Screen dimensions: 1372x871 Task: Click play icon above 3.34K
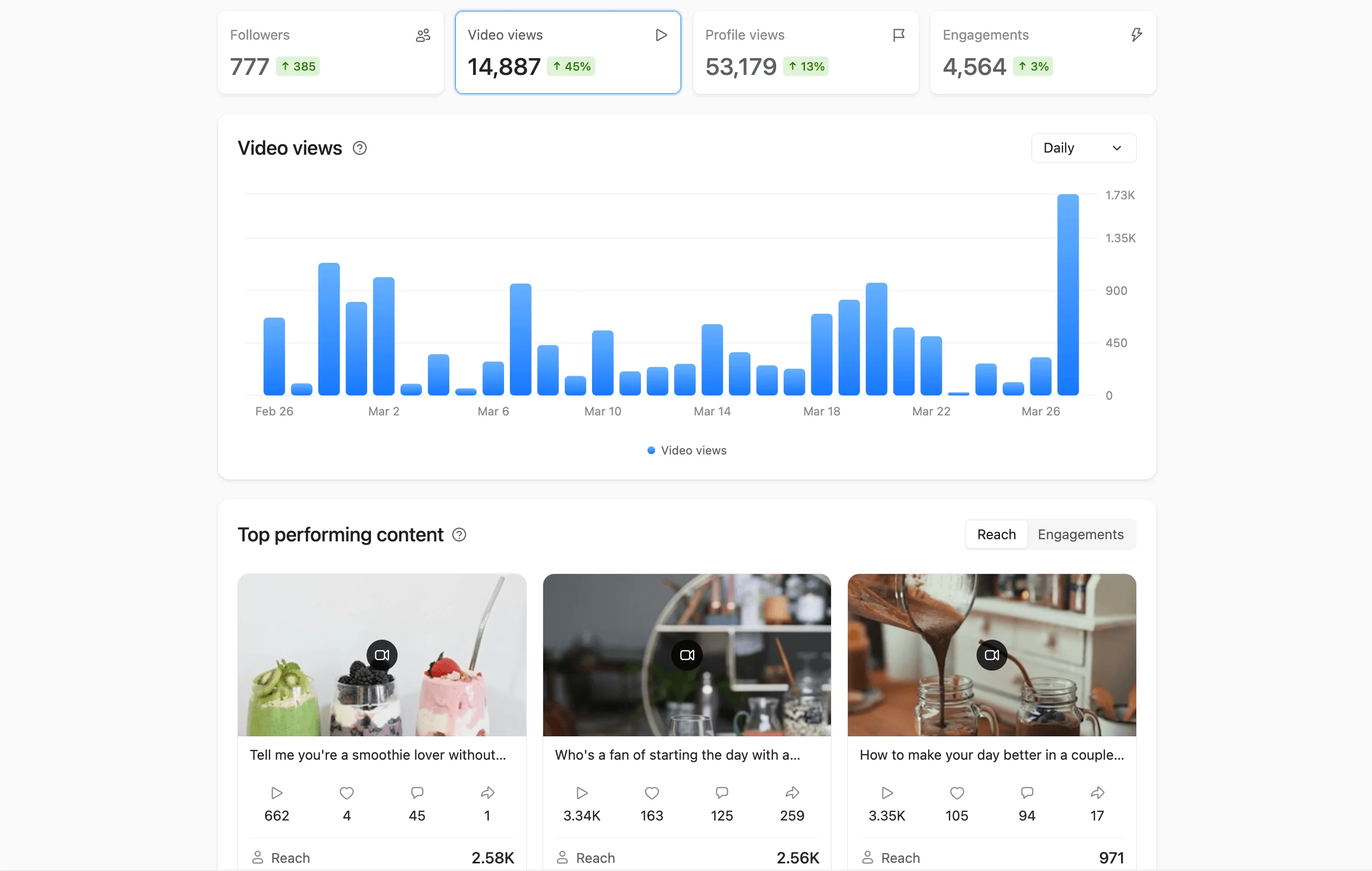tap(582, 793)
